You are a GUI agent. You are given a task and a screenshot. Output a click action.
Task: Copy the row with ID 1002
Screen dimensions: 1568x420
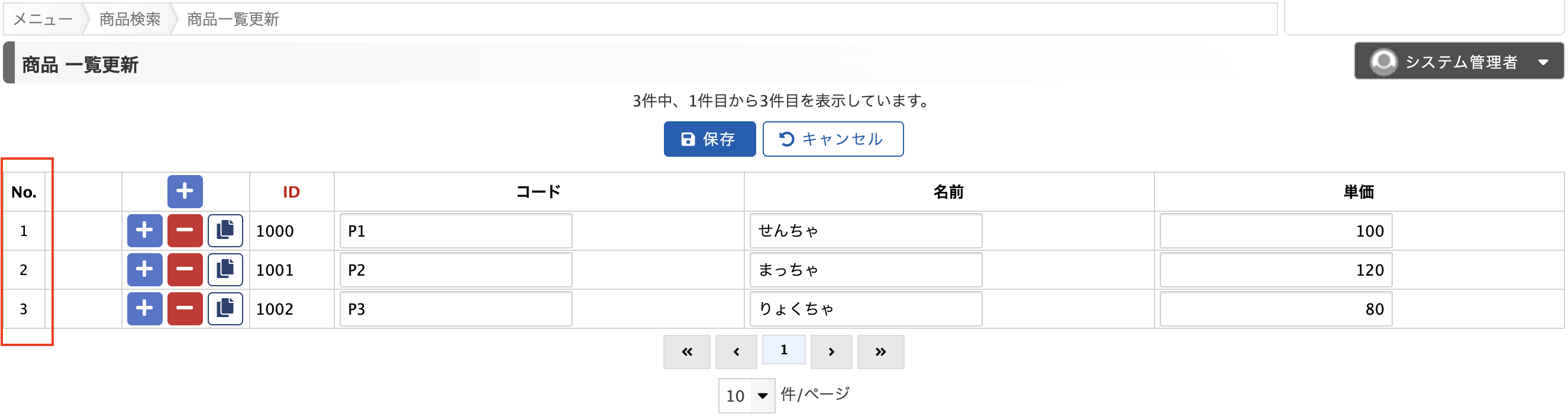click(x=225, y=309)
